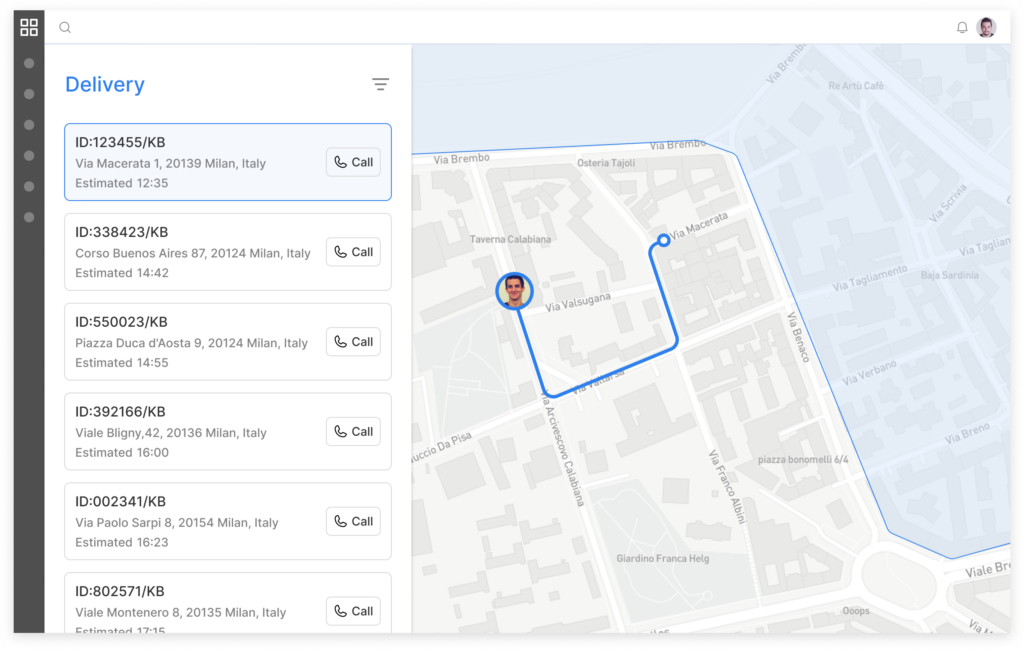Select the third sidebar dot item
The width and height of the screenshot is (1024, 650).
click(x=29, y=125)
